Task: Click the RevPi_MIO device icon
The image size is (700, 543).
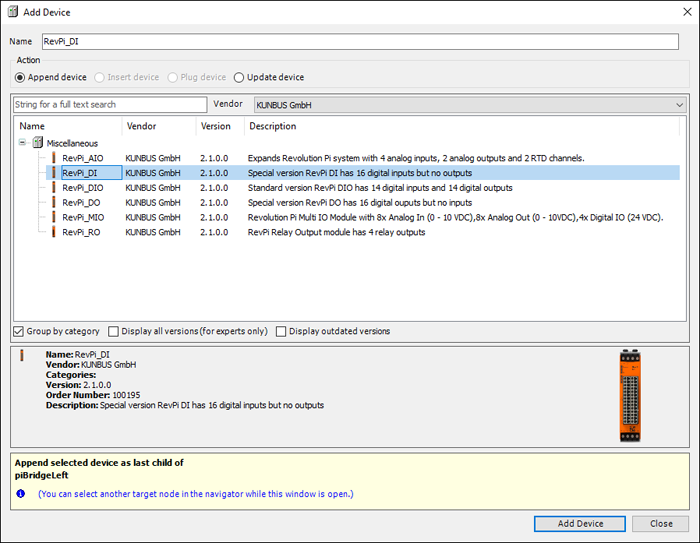Action: [x=54, y=217]
